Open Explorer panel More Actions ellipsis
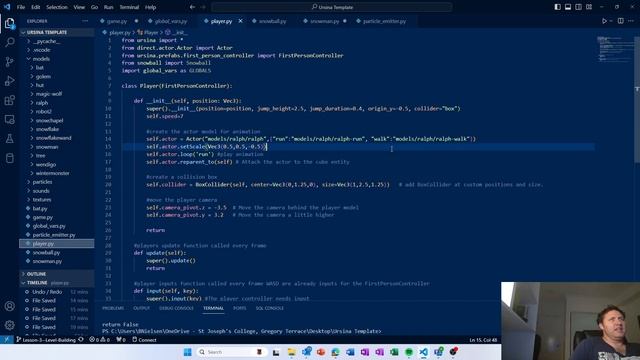 (x=85, y=21)
